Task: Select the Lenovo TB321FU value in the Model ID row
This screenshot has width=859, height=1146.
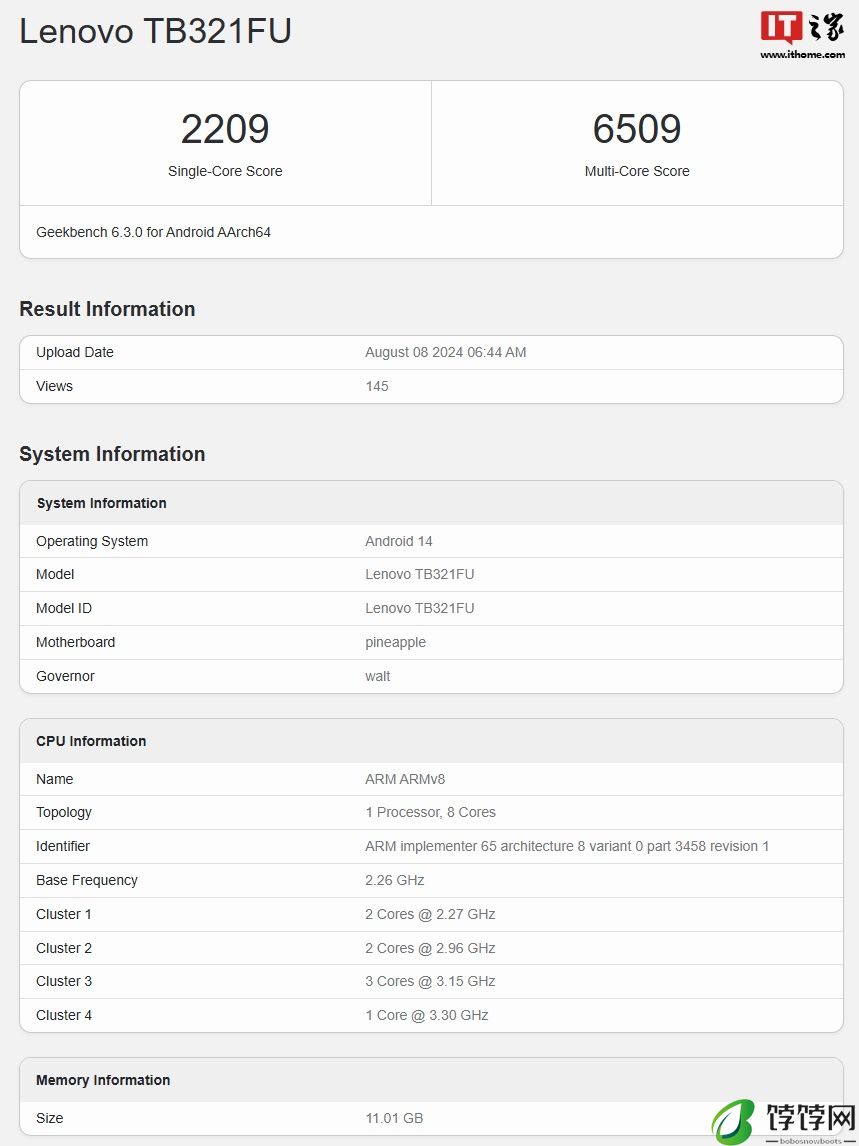Action: pyautogui.click(x=420, y=608)
